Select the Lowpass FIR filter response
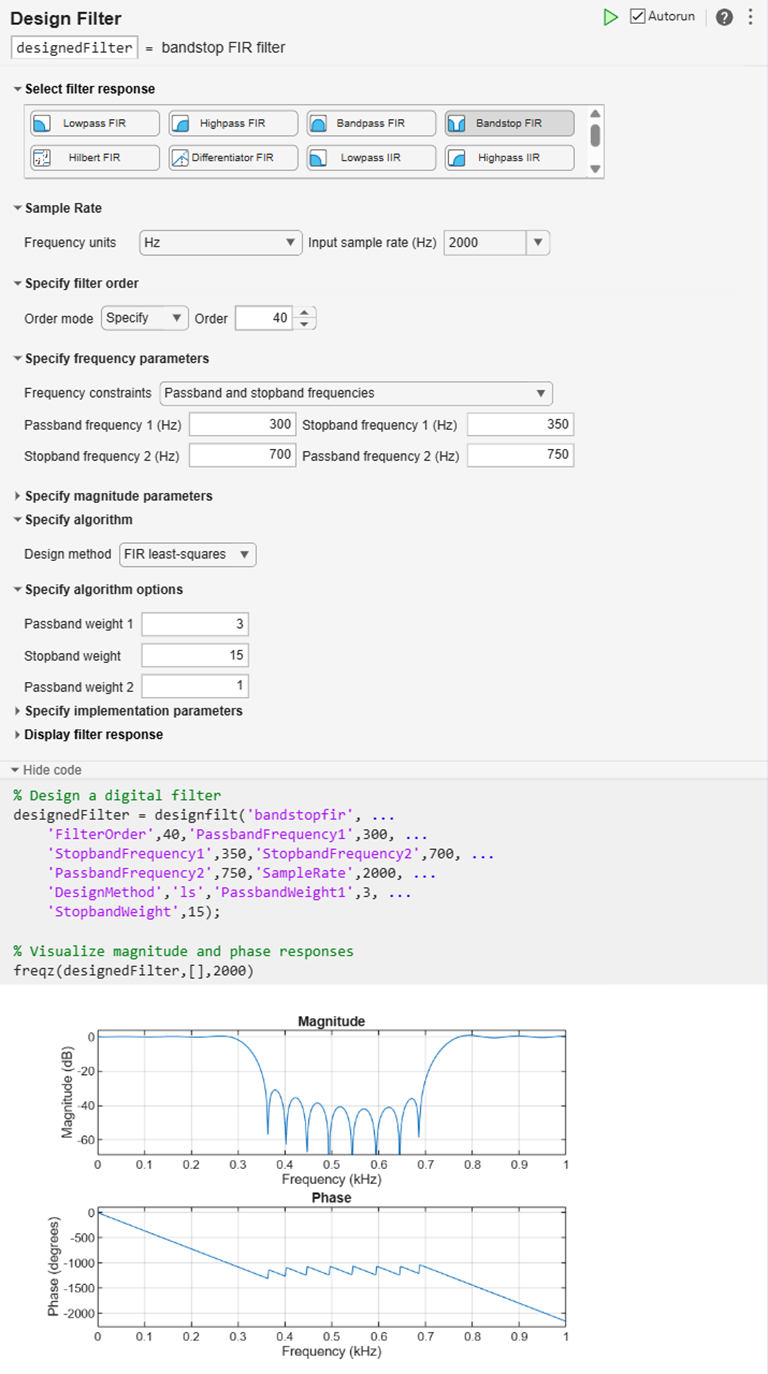 [x=93, y=122]
